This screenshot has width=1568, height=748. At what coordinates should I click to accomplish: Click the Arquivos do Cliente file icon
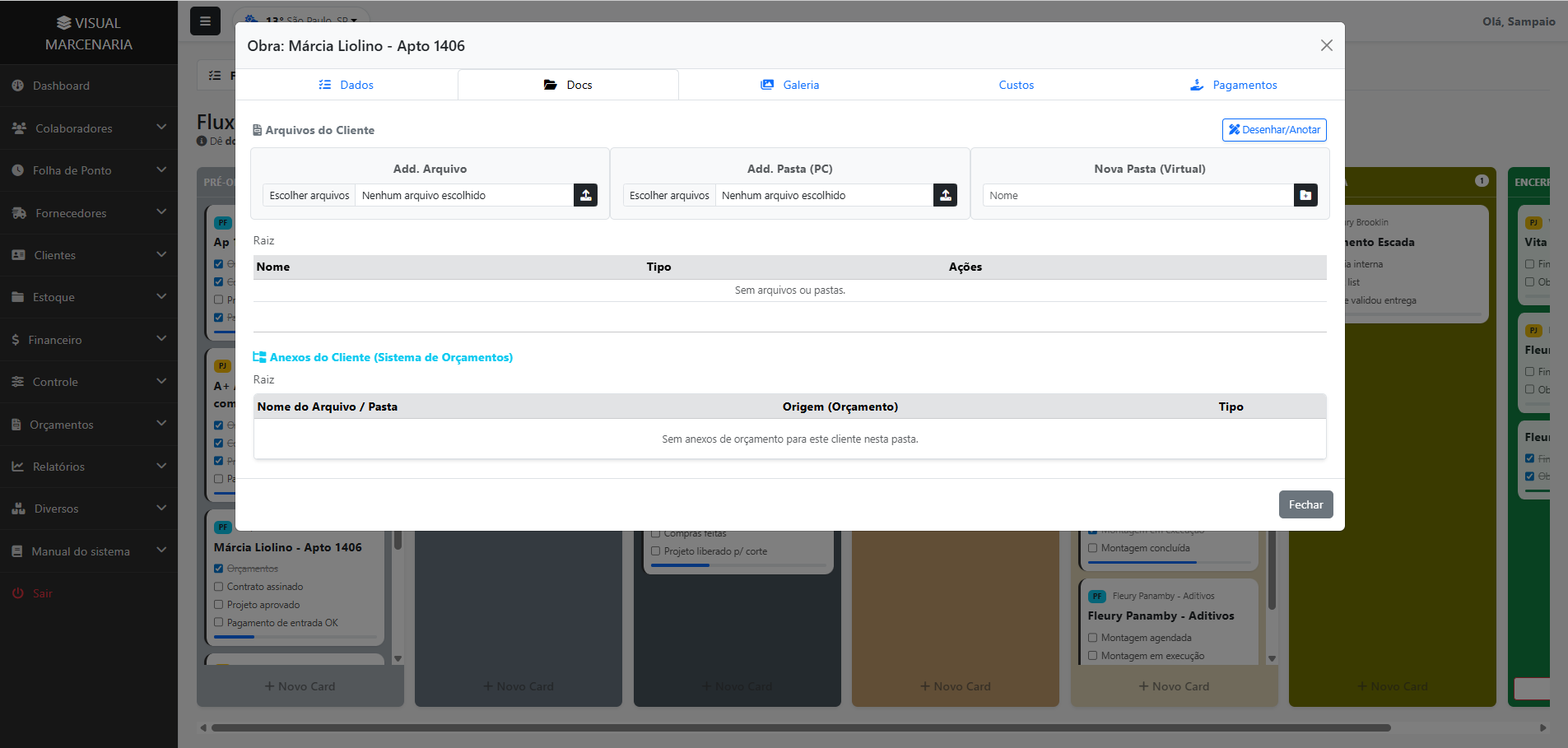tap(258, 130)
